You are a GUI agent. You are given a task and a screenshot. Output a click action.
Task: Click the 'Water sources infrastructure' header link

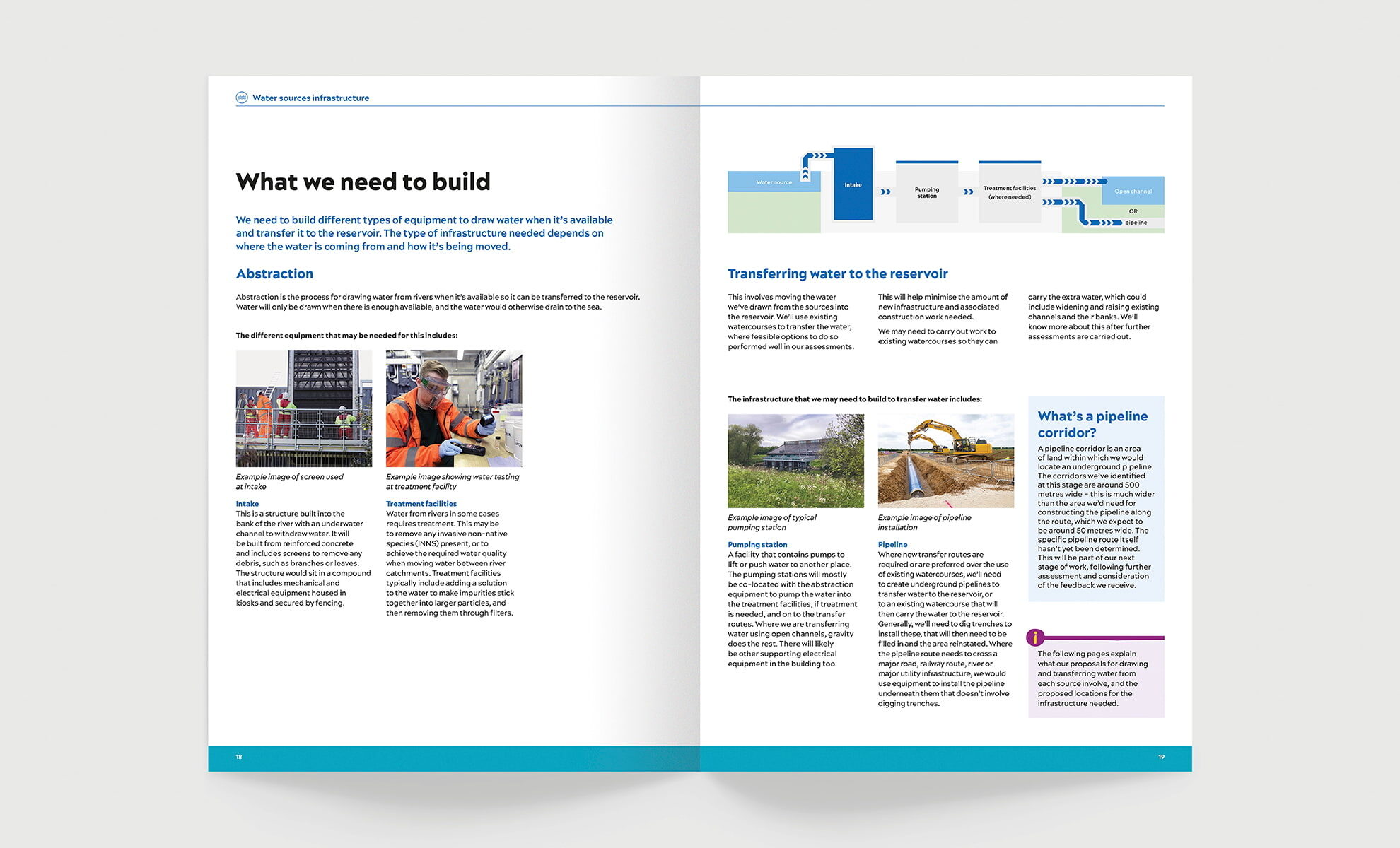311,98
